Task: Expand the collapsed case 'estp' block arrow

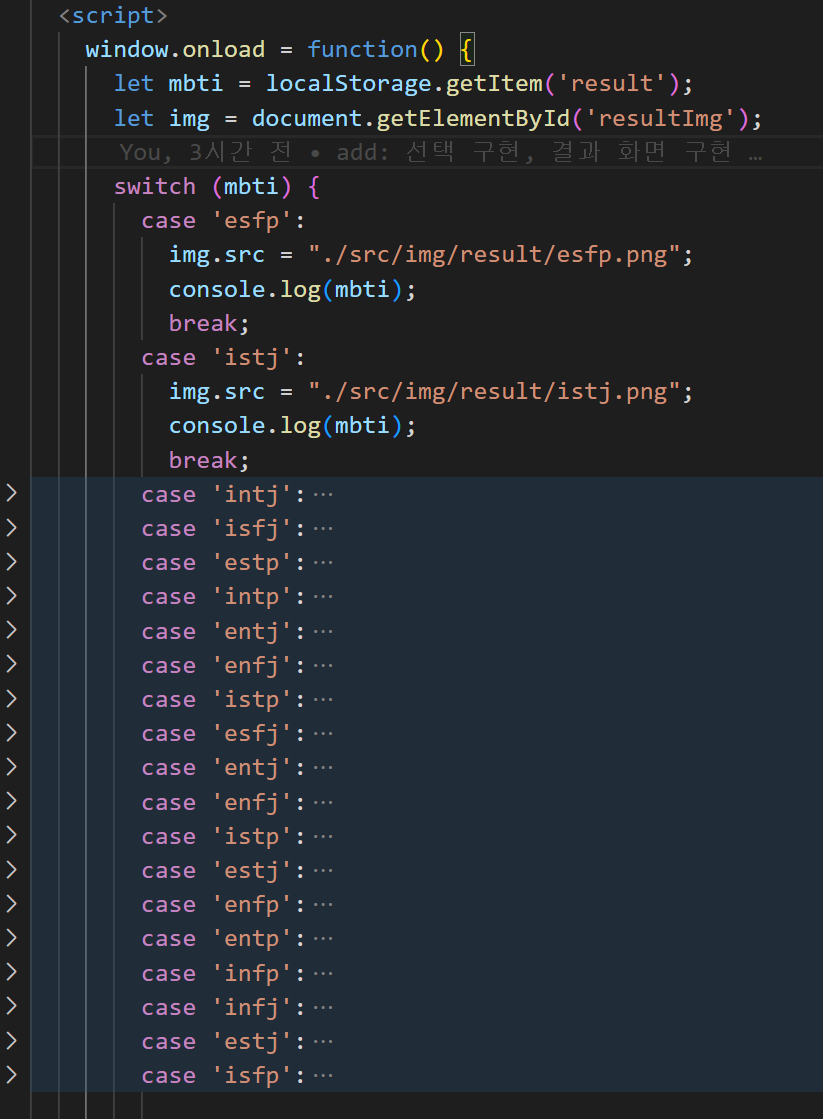Action: coord(11,562)
